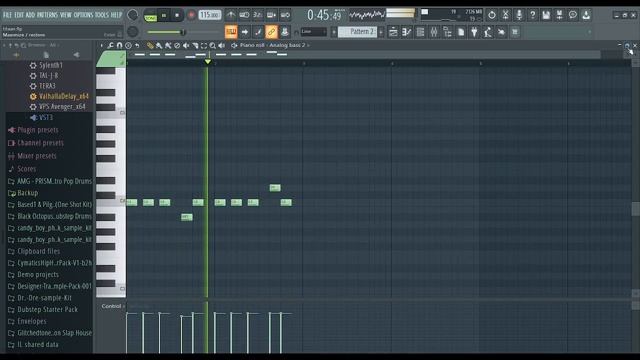The image size is (640, 360).
Task: Open the audio editor scissors icon
Action: point(505,15)
